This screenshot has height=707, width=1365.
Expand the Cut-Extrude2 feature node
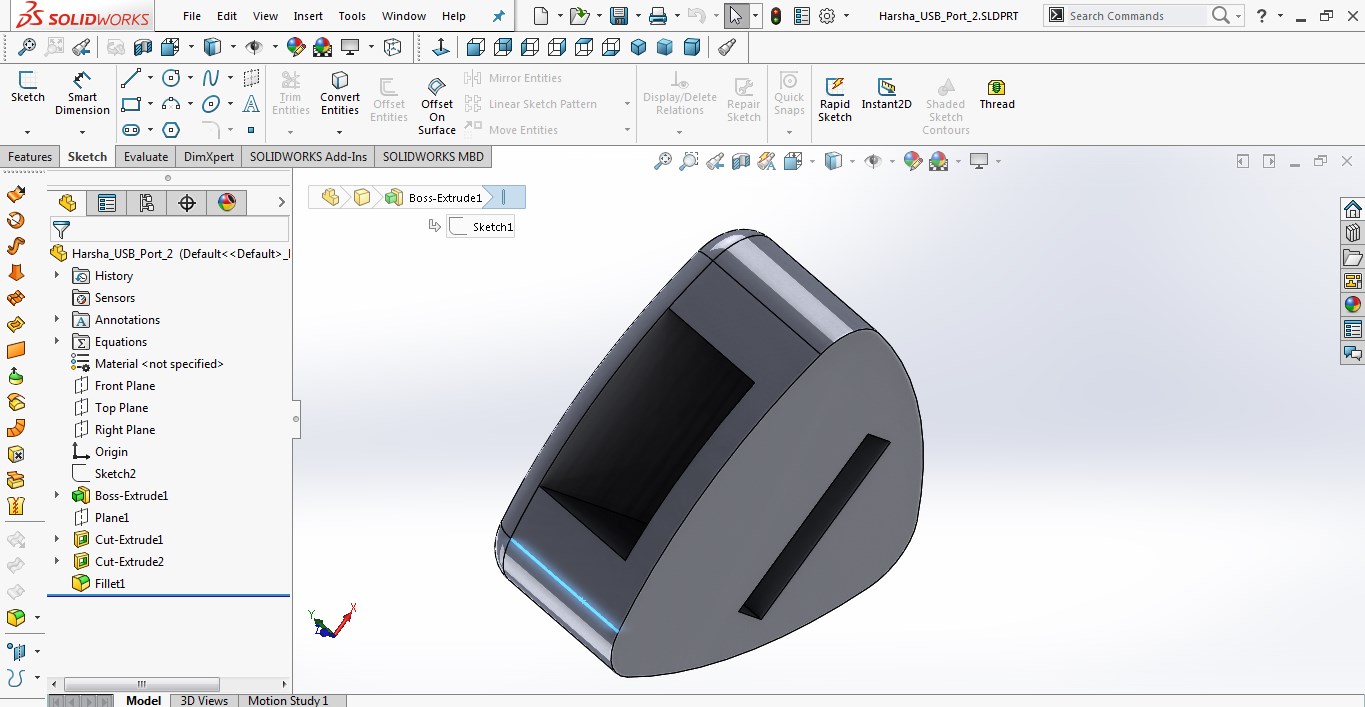click(x=56, y=561)
